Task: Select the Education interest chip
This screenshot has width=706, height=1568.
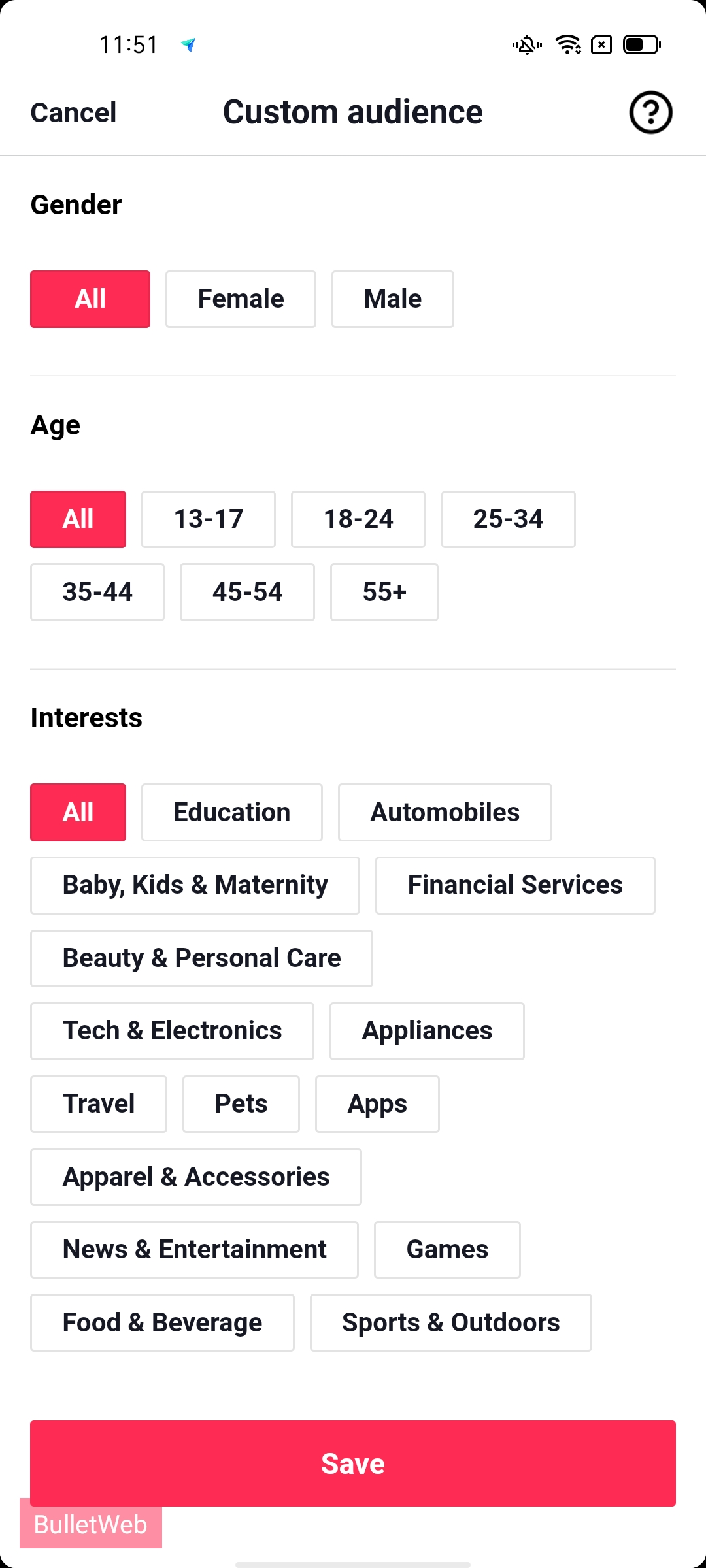Action: [x=231, y=812]
